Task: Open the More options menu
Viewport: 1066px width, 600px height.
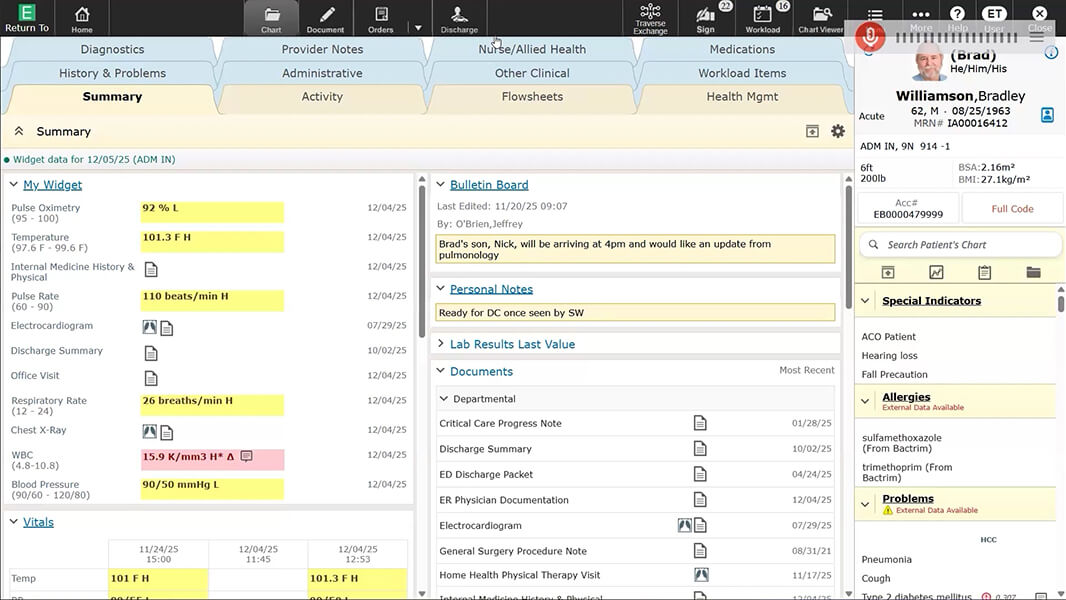Action: (920, 12)
